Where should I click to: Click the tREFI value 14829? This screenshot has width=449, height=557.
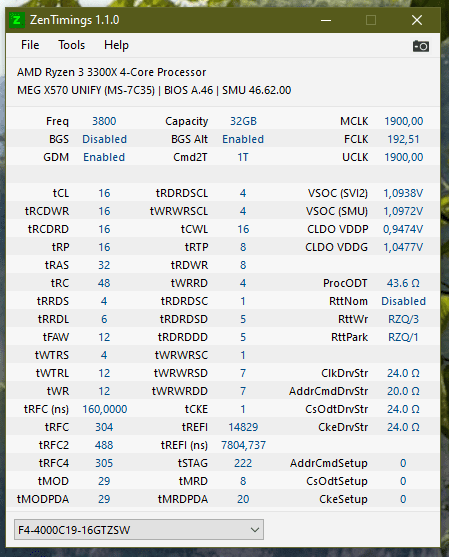(x=243, y=427)
